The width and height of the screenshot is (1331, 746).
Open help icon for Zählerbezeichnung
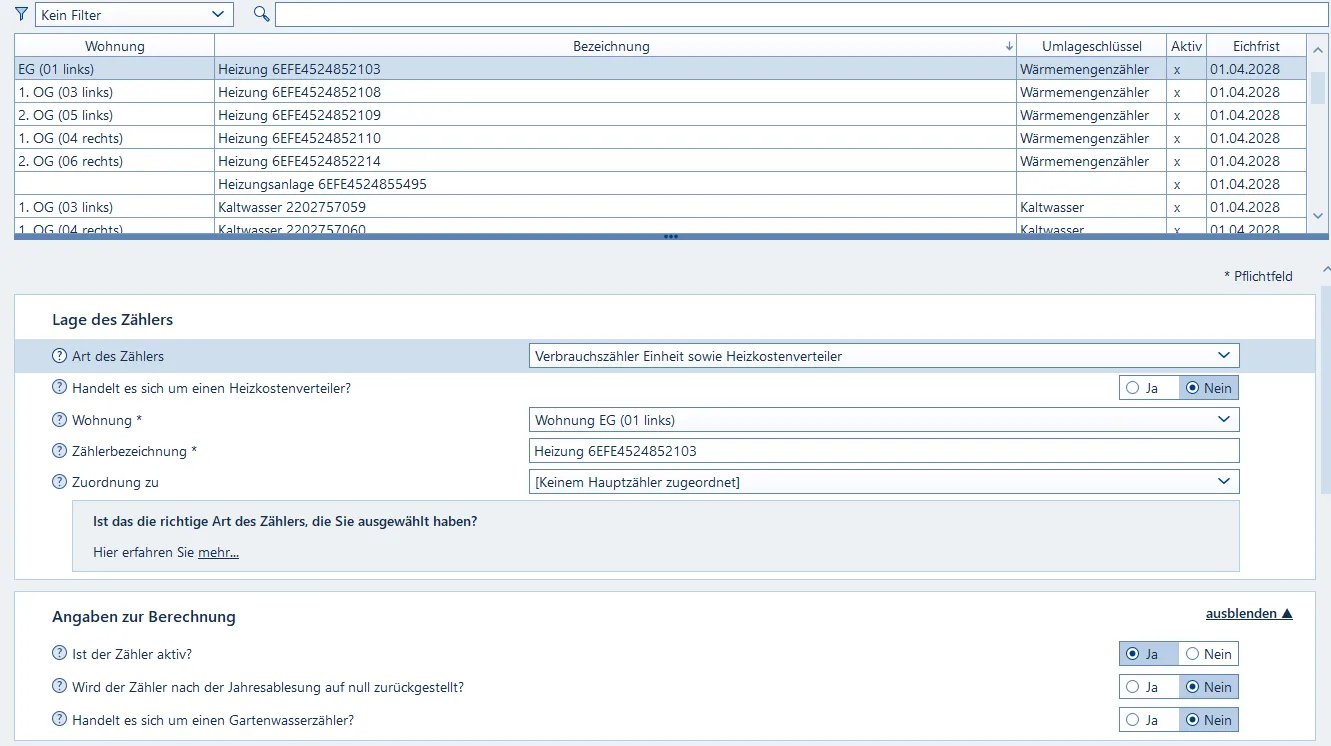click(59, 451)
